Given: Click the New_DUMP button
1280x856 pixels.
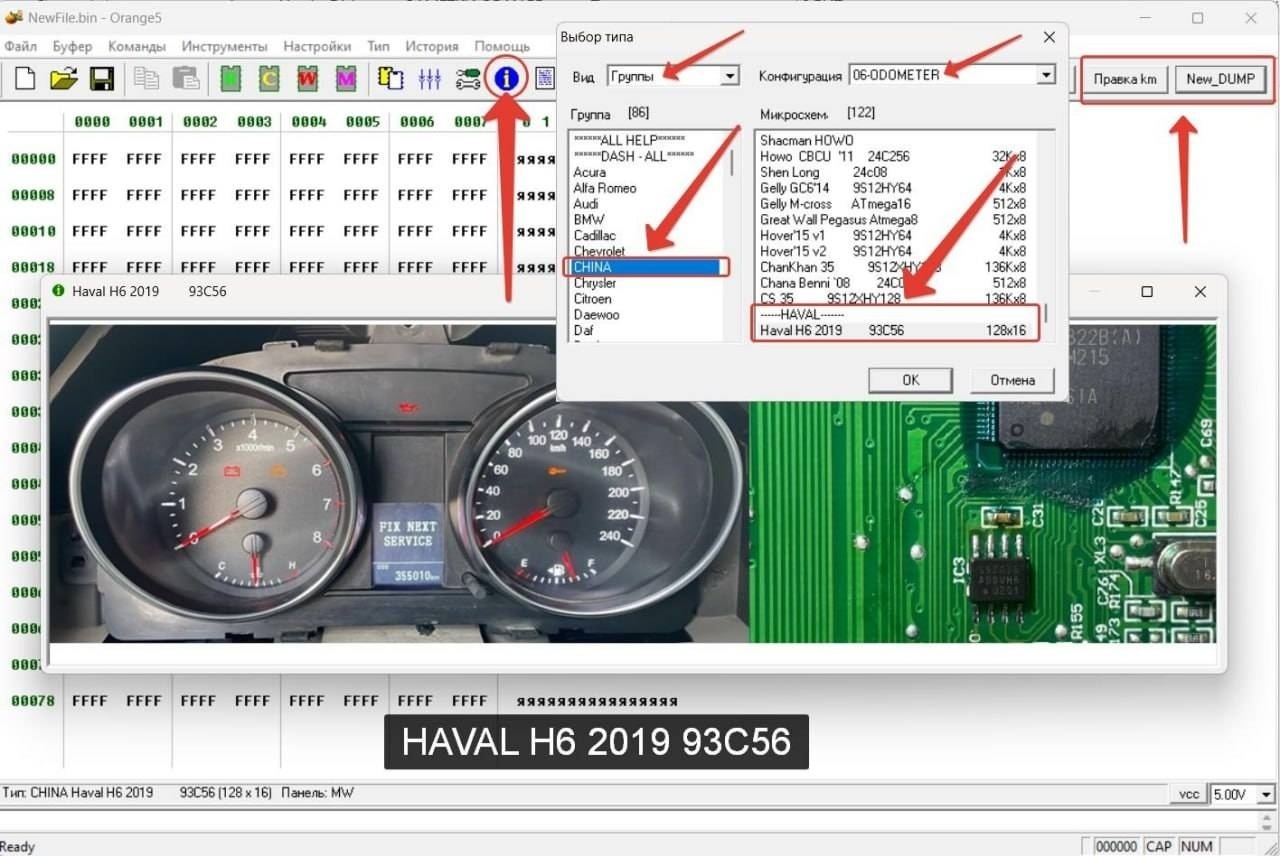Looking at the screenshot, I should tap(1220, 79).
